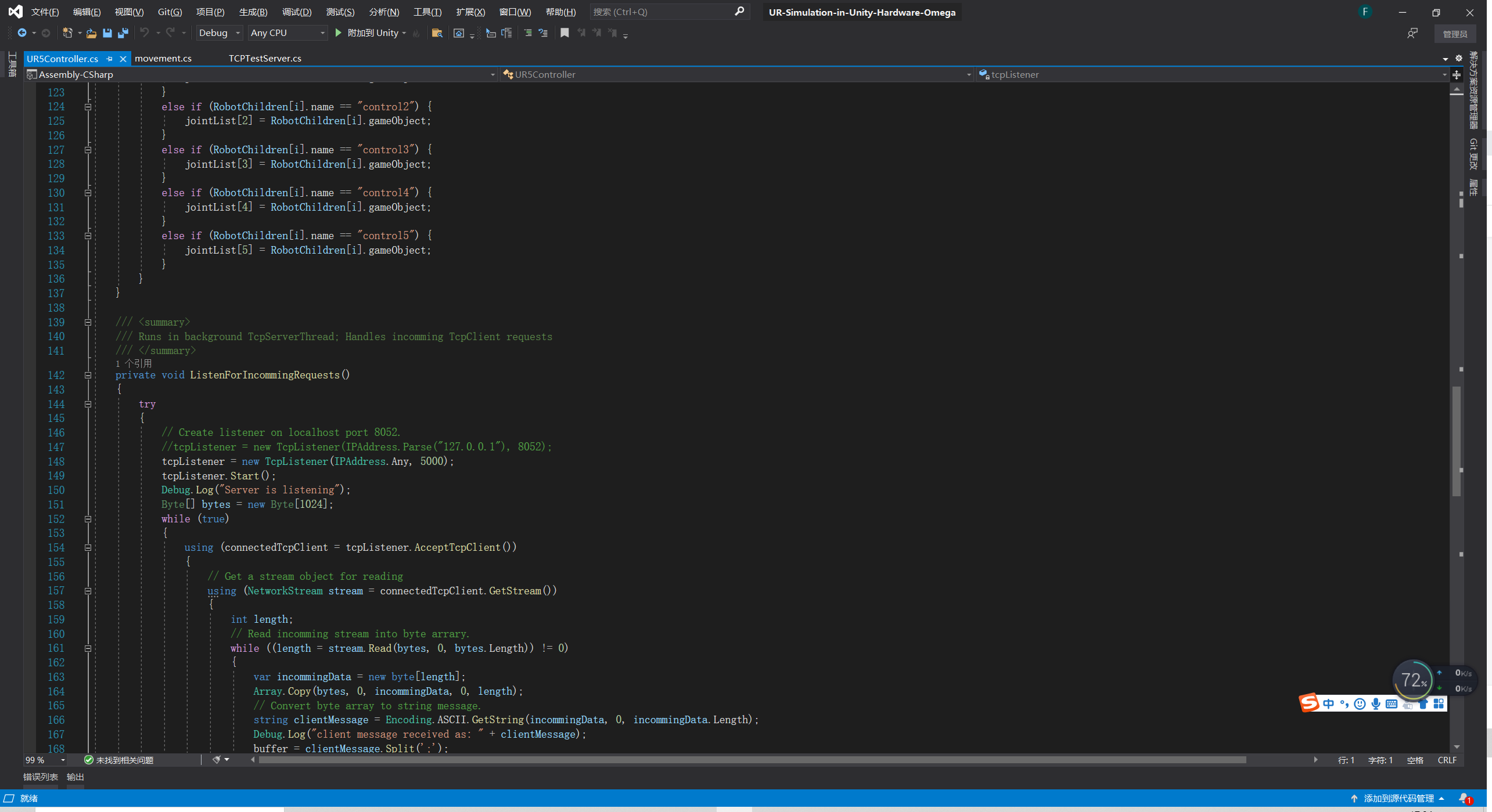Click the notification bell in the status bar
This screenshot has width=1492, height=812.
(x=1463, y=799)
